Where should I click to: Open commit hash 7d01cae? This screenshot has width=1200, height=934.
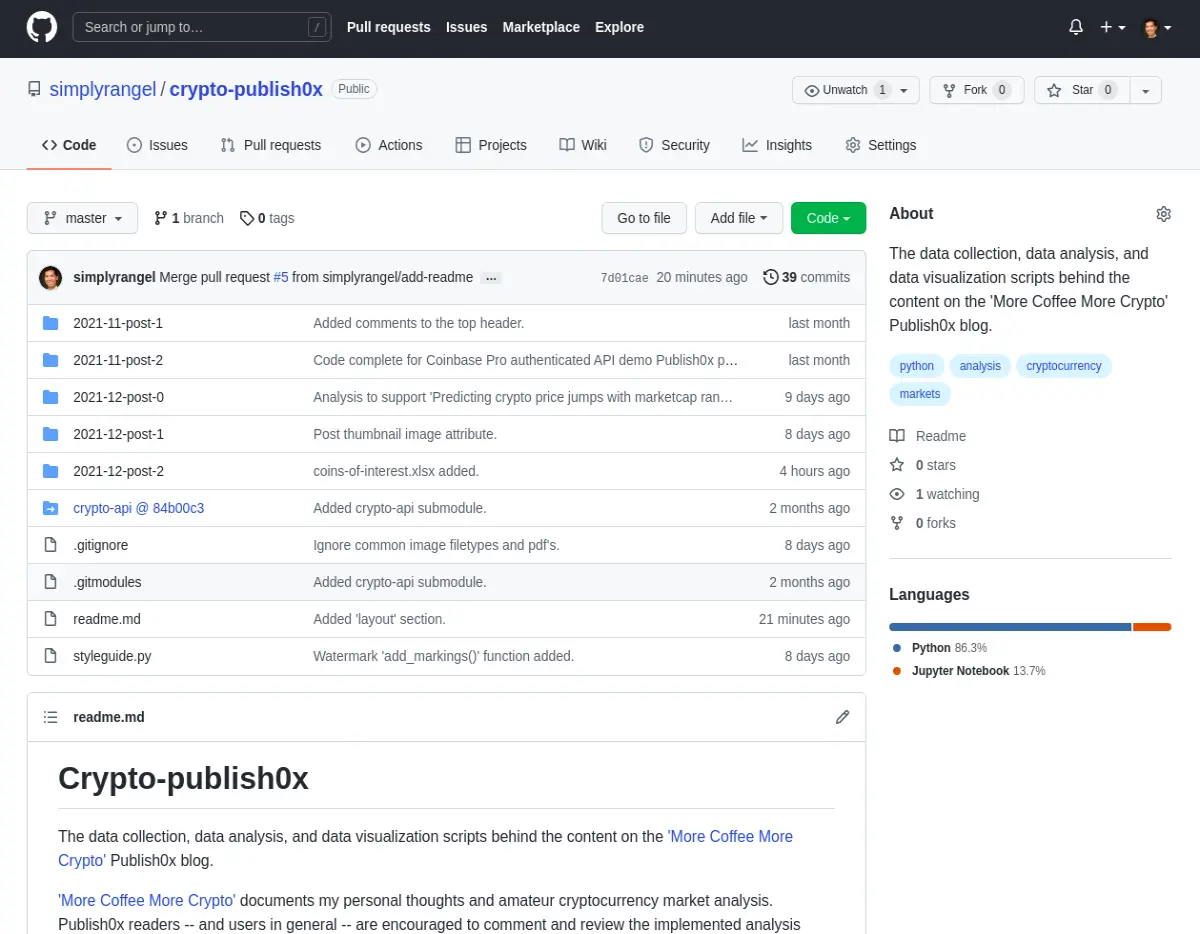click(625, 278)
